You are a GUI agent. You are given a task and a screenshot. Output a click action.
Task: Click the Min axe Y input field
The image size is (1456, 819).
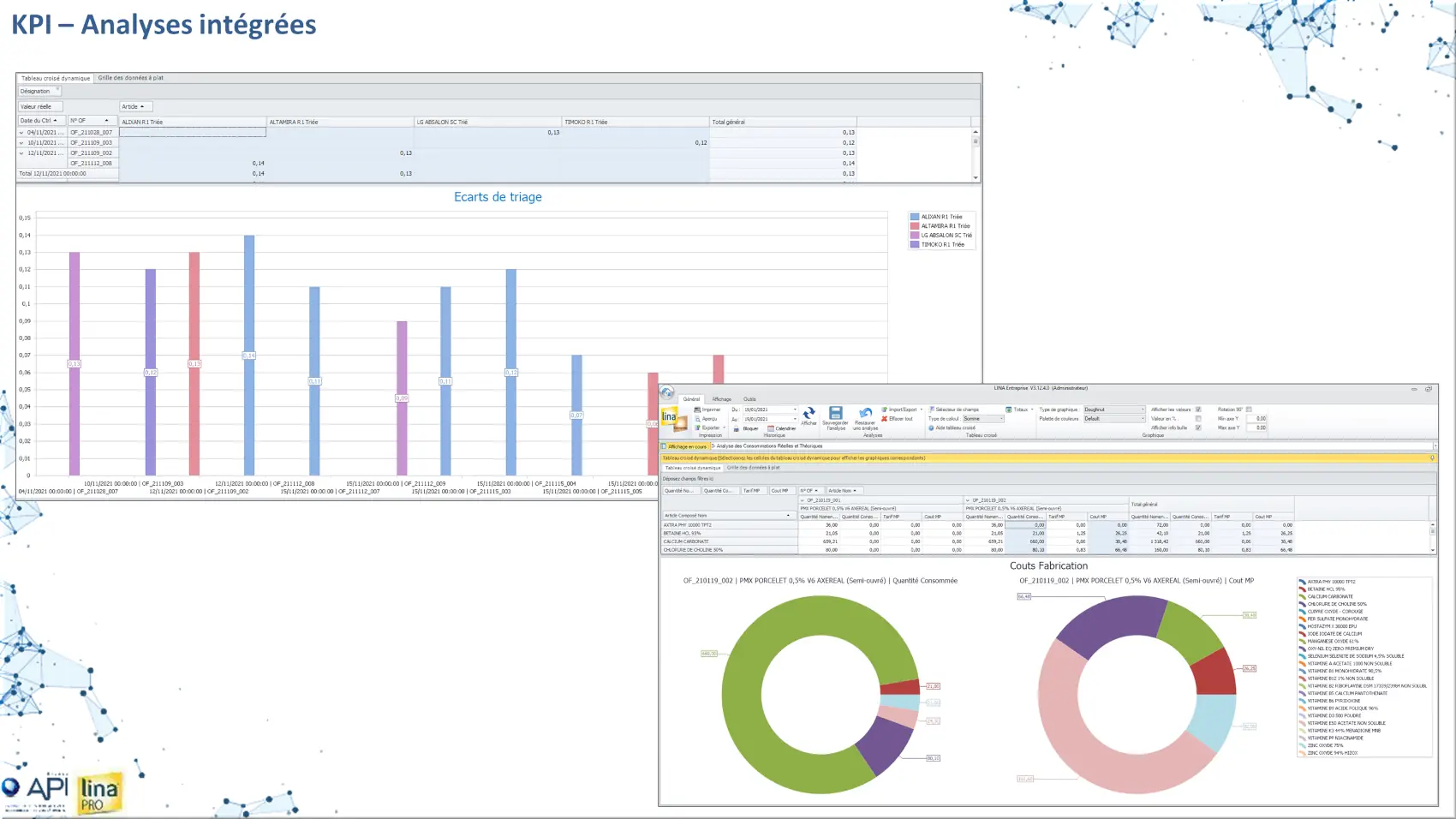point(1256,419)
